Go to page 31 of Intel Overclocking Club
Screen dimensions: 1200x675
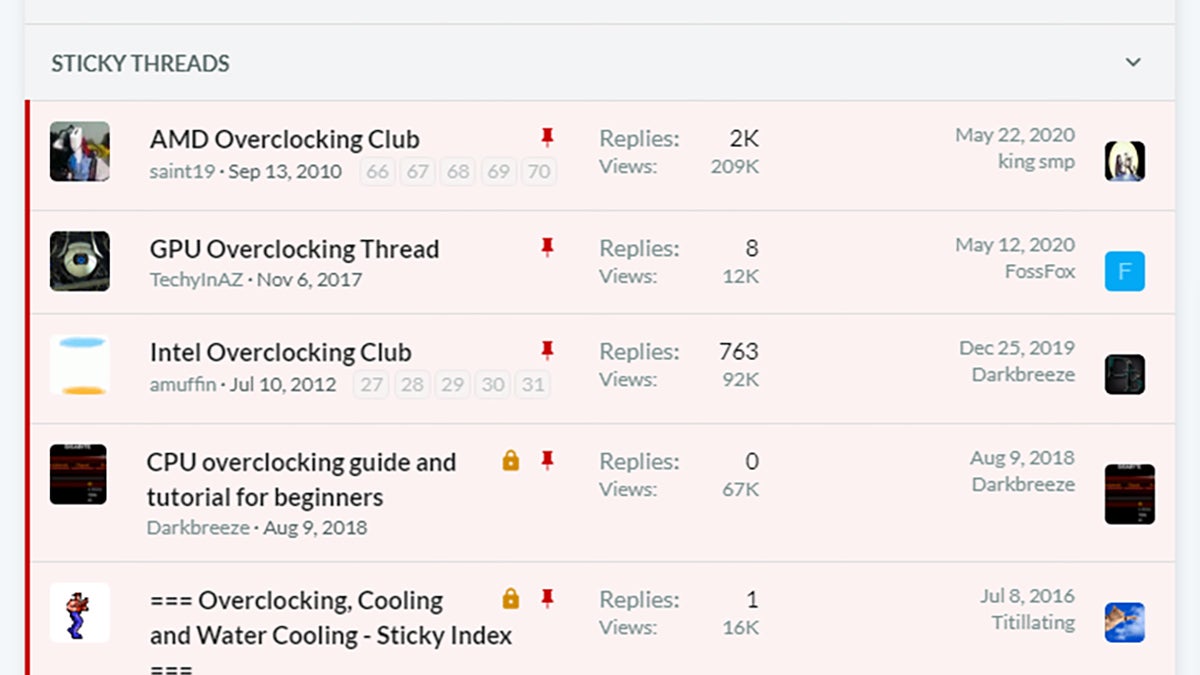click(x=533, y=384)
